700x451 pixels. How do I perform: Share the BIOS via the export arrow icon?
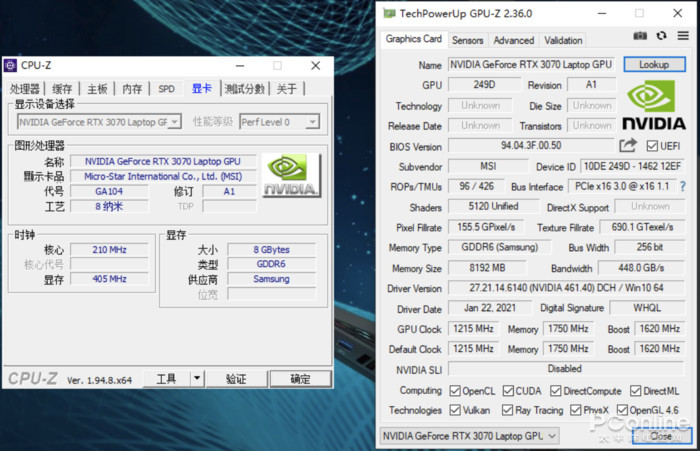(x=628, y=145)
